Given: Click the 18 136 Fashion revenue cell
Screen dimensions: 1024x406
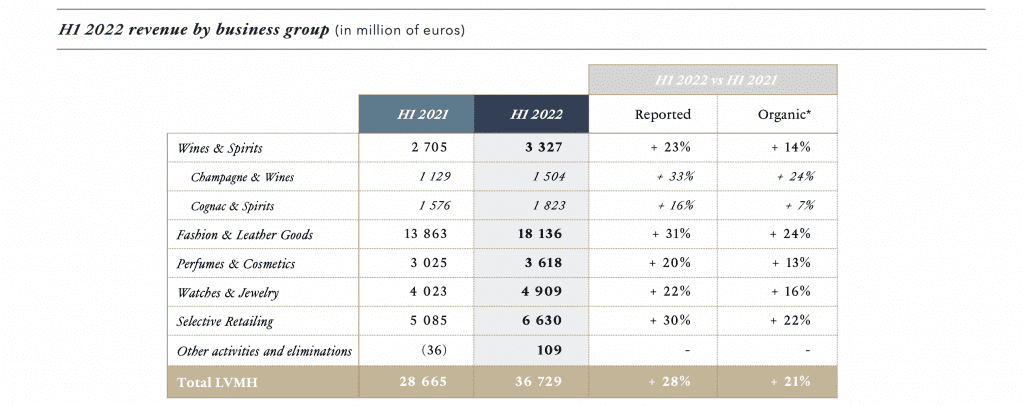Looking at the screenshot, I should pyautogui.click(x=531, y=234).
